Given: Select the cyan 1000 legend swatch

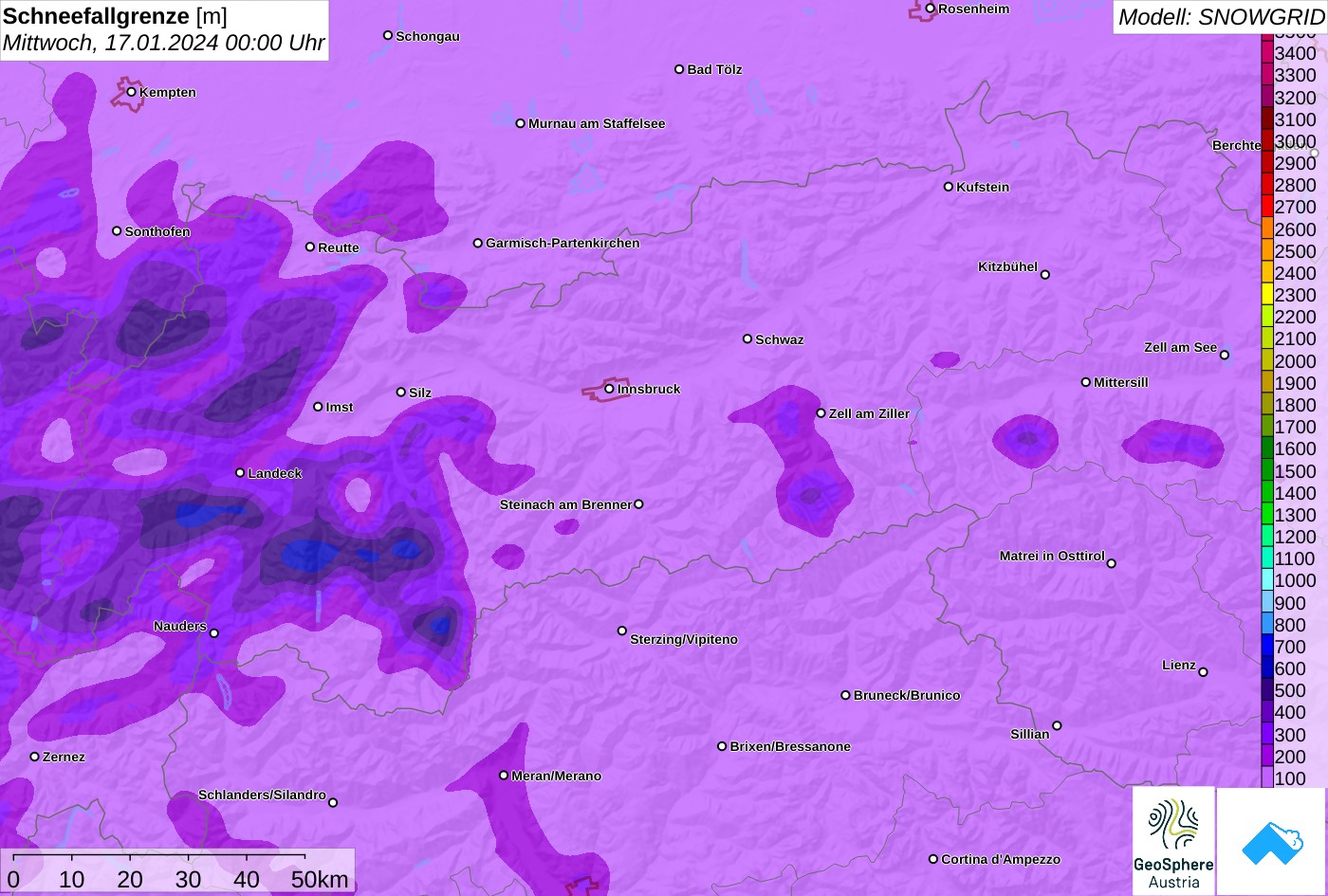Looking at the screenshot, I should (x=1267, y=580).
